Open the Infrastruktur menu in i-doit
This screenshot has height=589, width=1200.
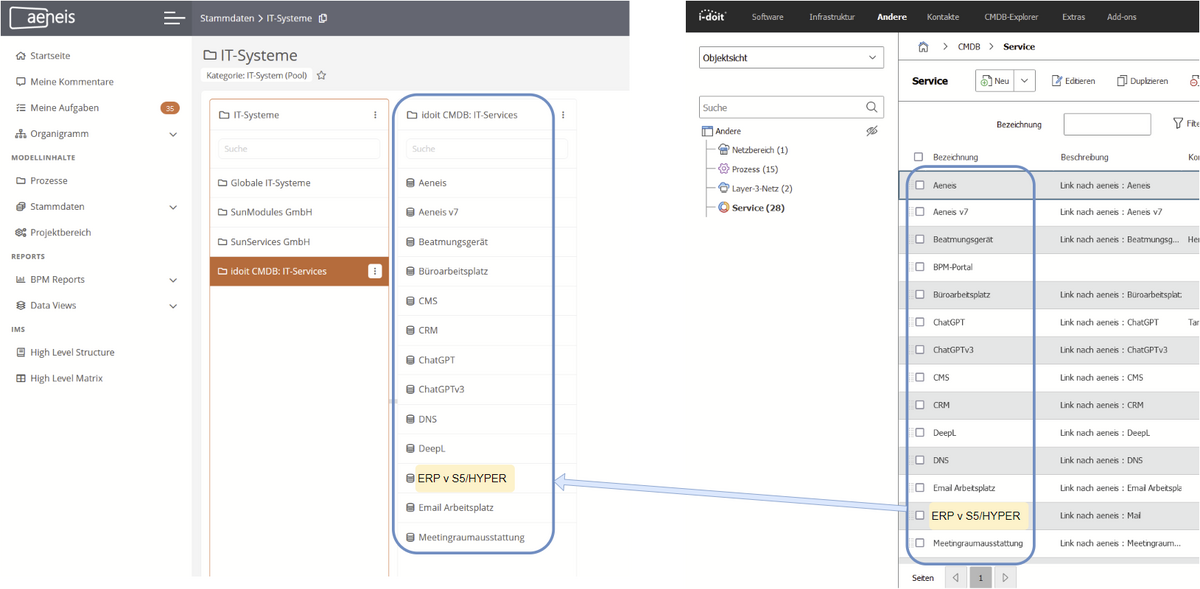832,17
